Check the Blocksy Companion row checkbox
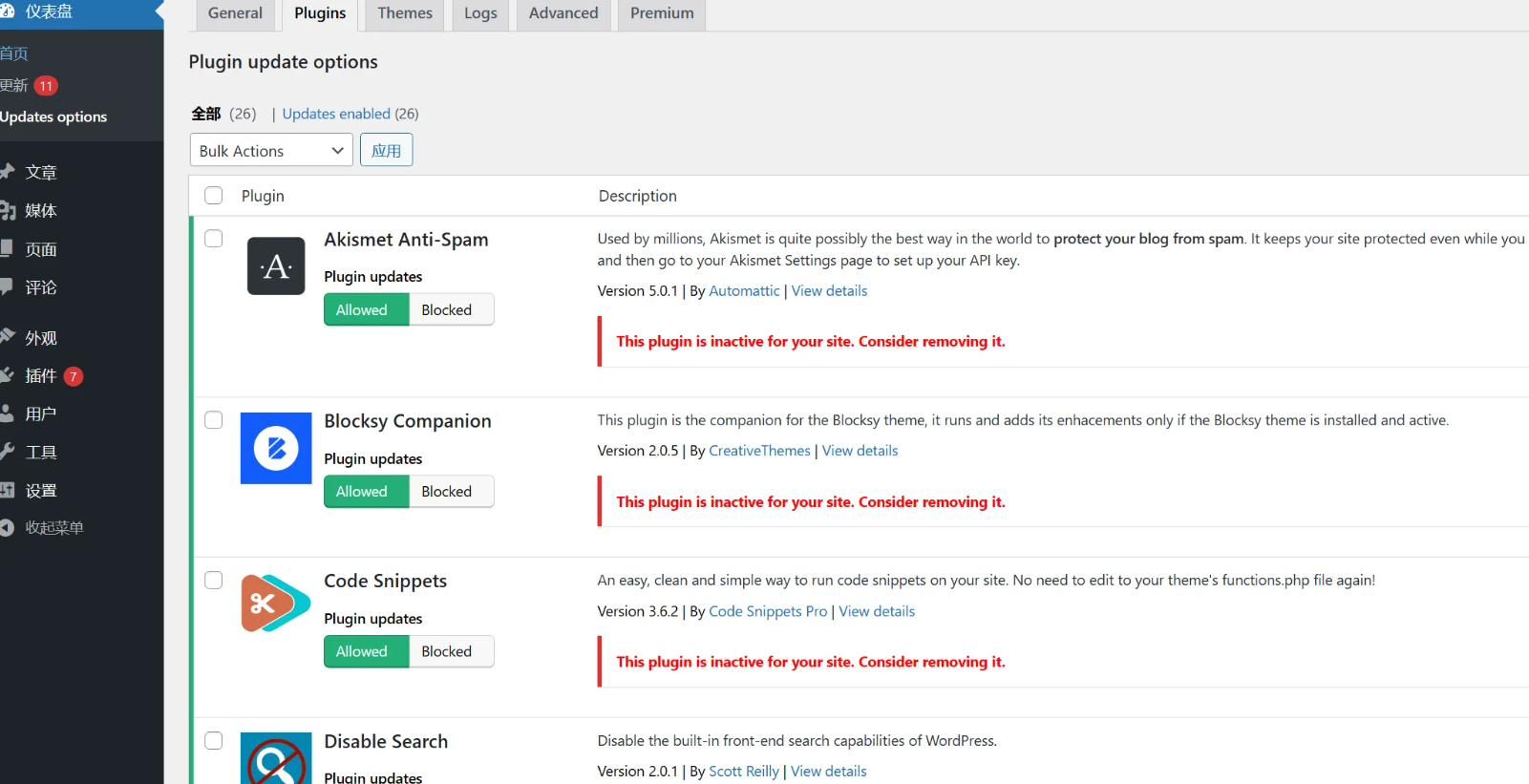The image size is (1529, 784). pos(214,420)
